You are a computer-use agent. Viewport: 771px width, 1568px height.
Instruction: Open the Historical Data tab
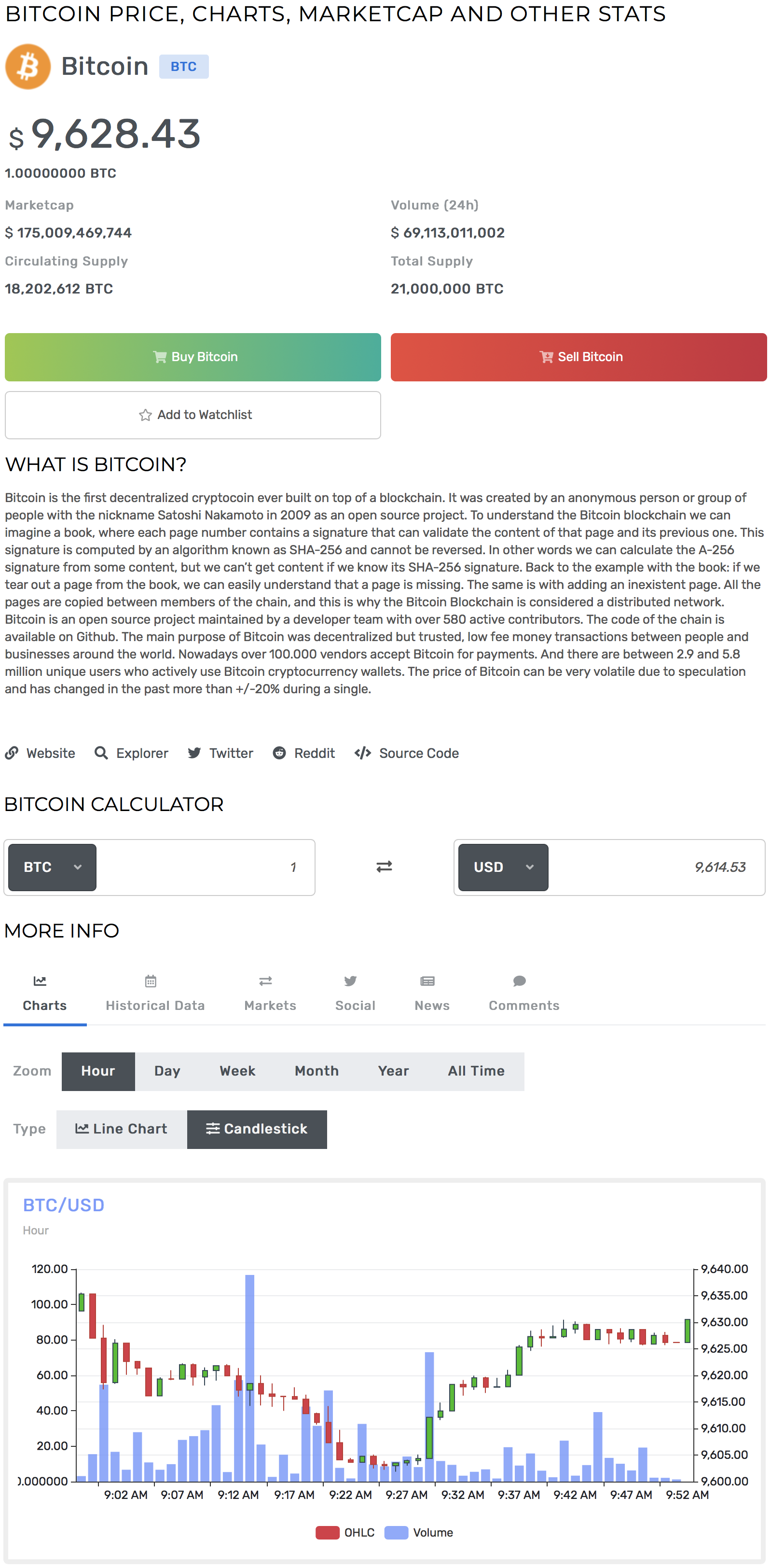(x=155, y=994)
